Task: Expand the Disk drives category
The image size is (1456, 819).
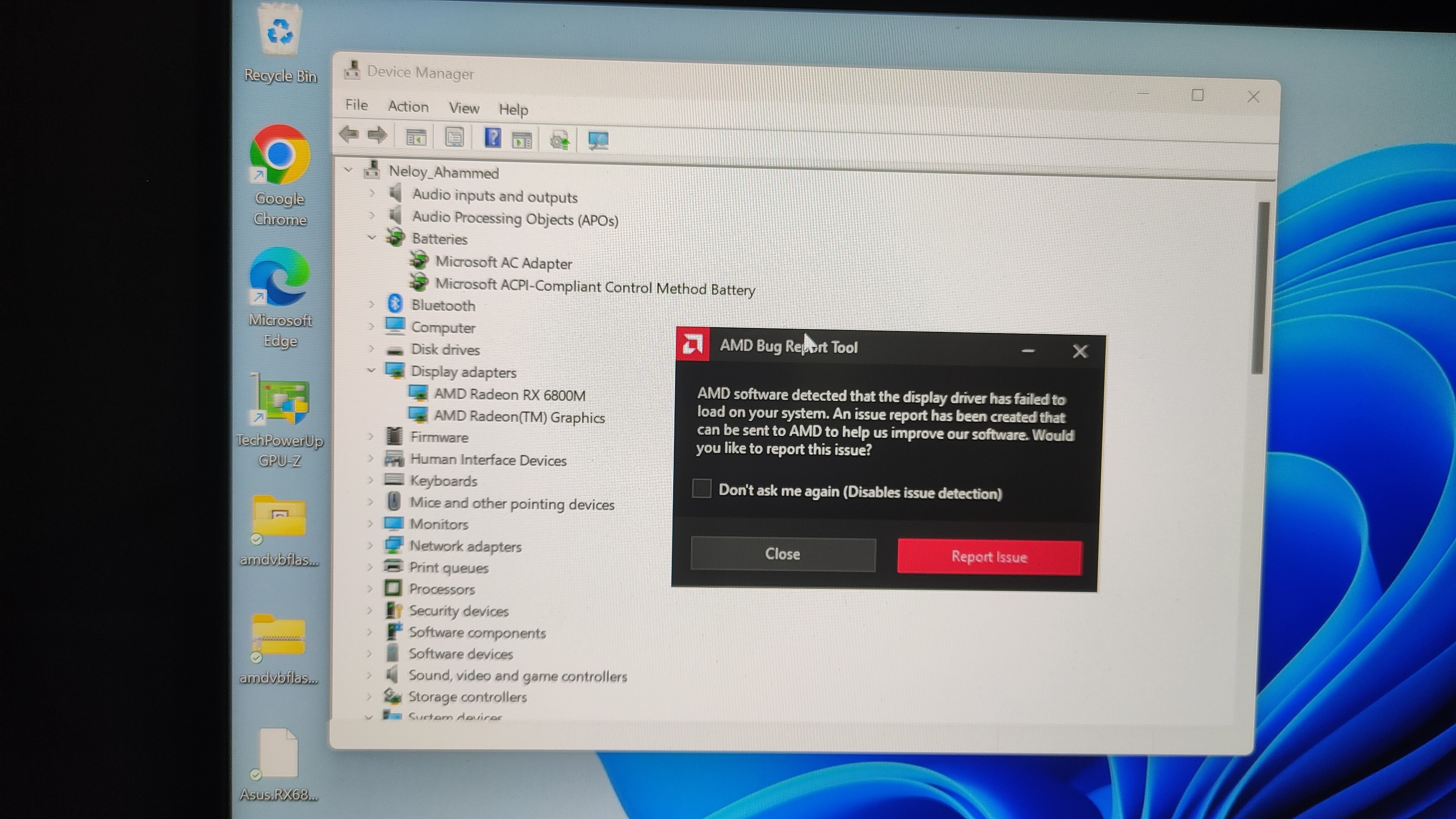Action: click(371, 348)
